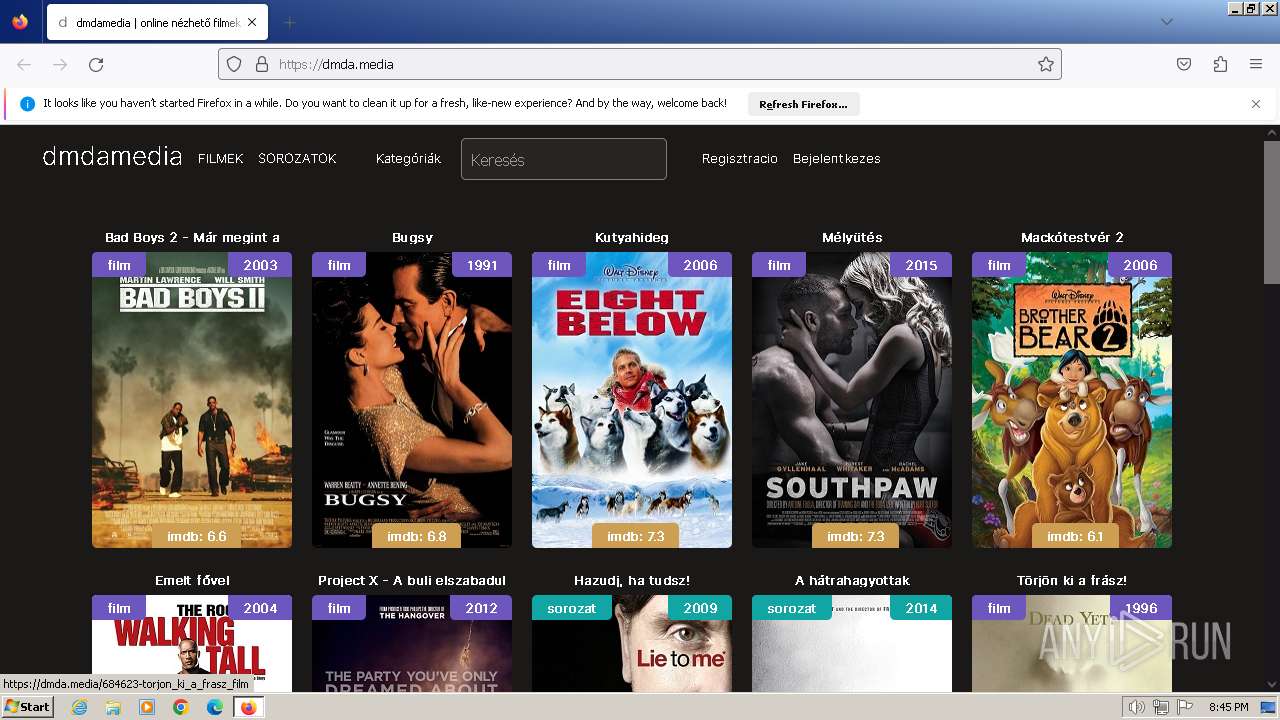Screen dimensions: 1280x720
Task: Launch Chrome from the taskbar
Action: pos(181,707)
